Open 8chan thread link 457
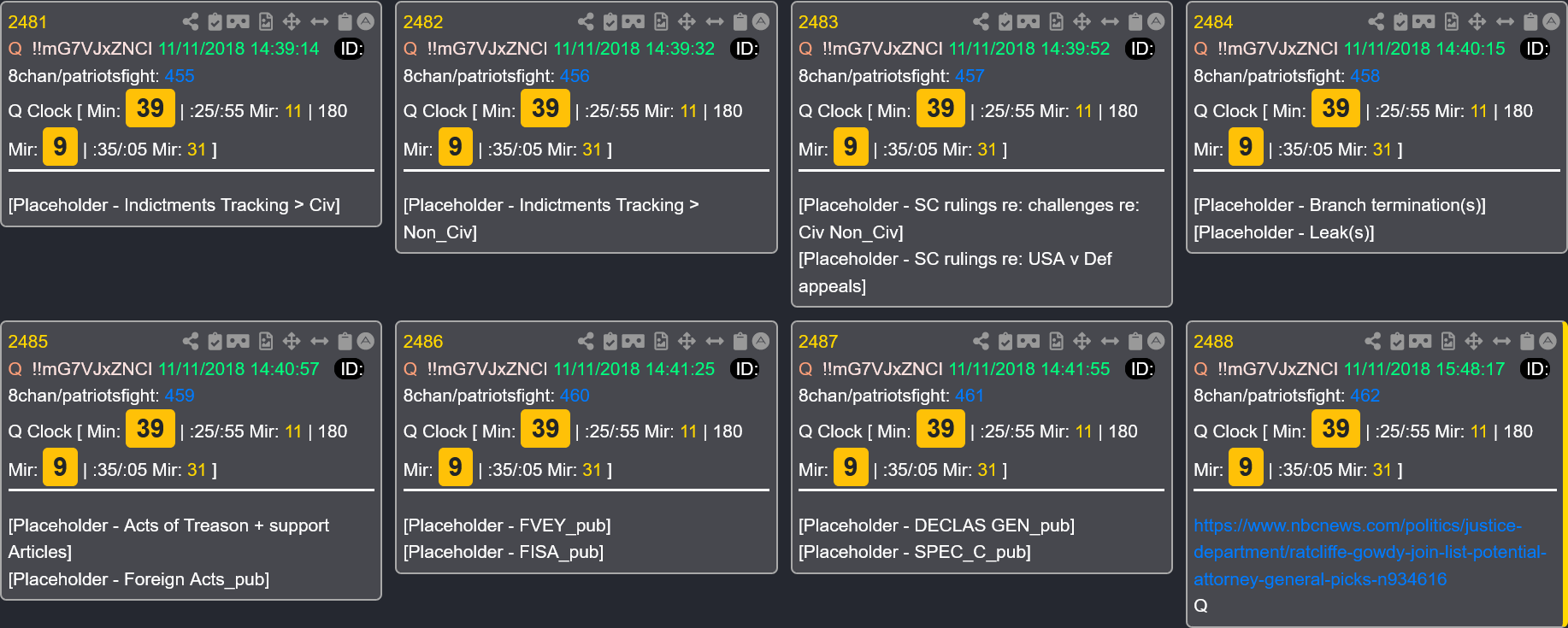 click(970, 76)
